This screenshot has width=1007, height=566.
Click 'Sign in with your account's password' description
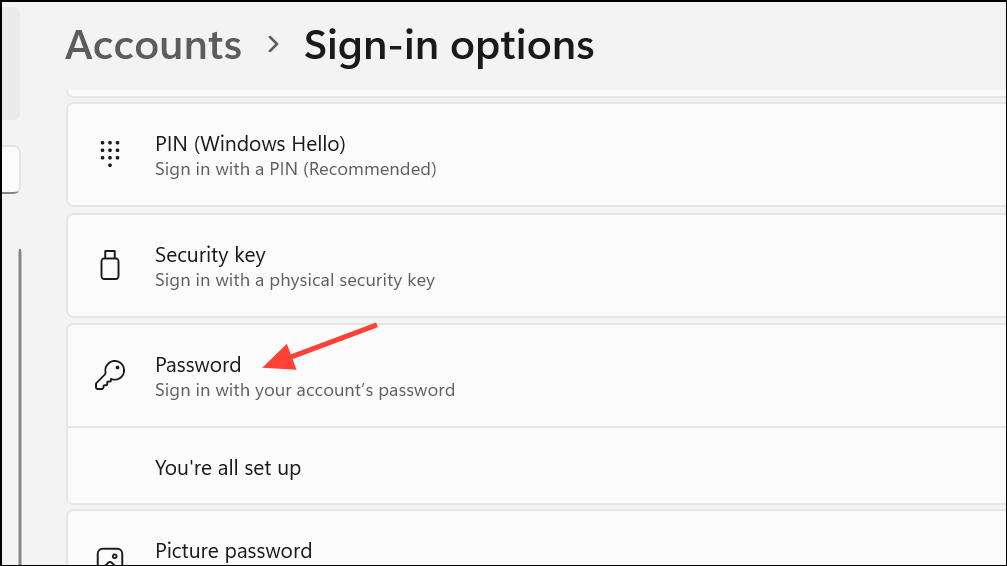(305, 390)
